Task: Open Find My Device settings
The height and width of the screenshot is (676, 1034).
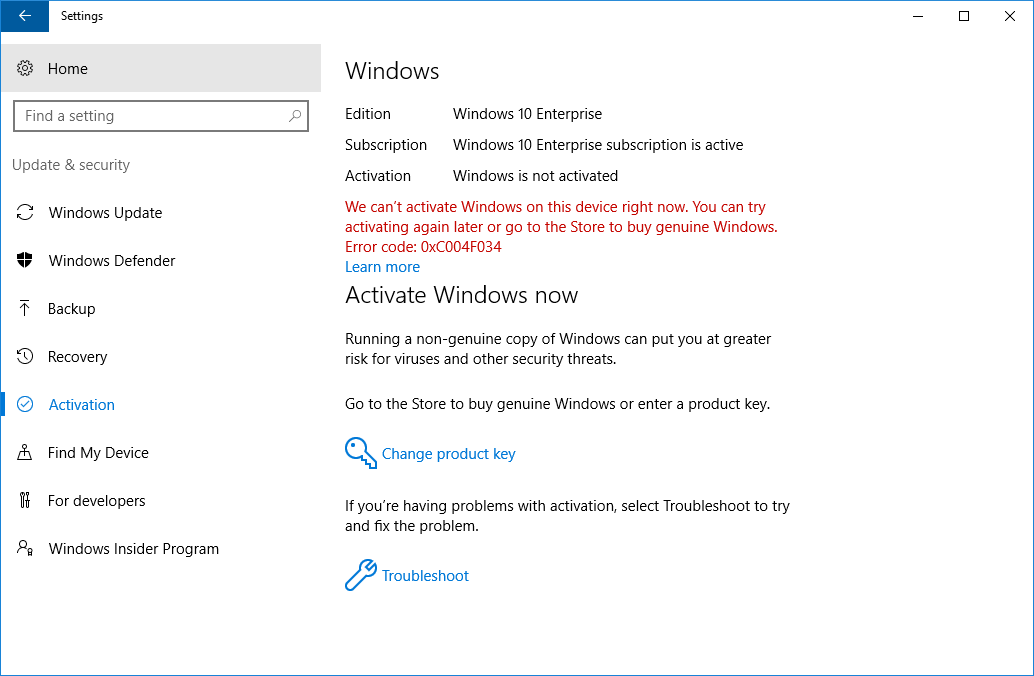Action: pos(28,452)
